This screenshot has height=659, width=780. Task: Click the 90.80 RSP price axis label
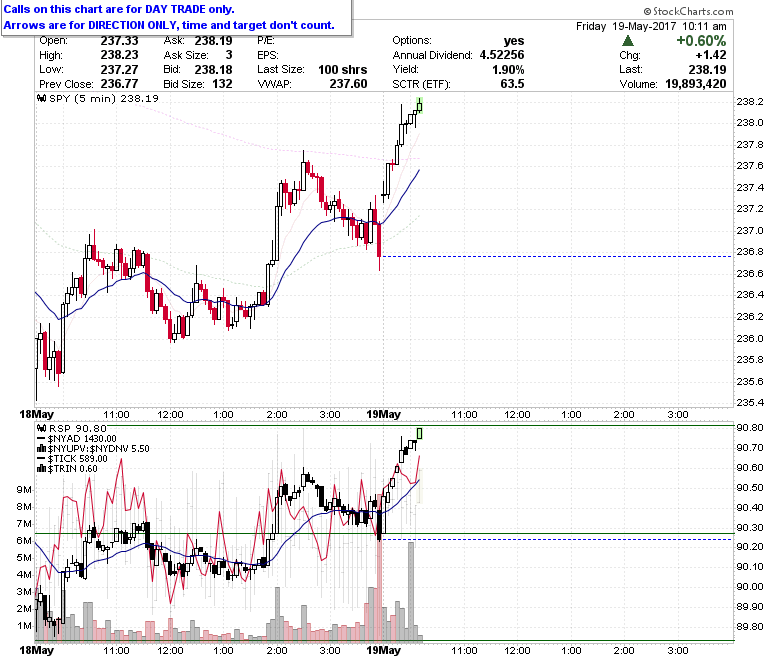(x=750, y=428)
